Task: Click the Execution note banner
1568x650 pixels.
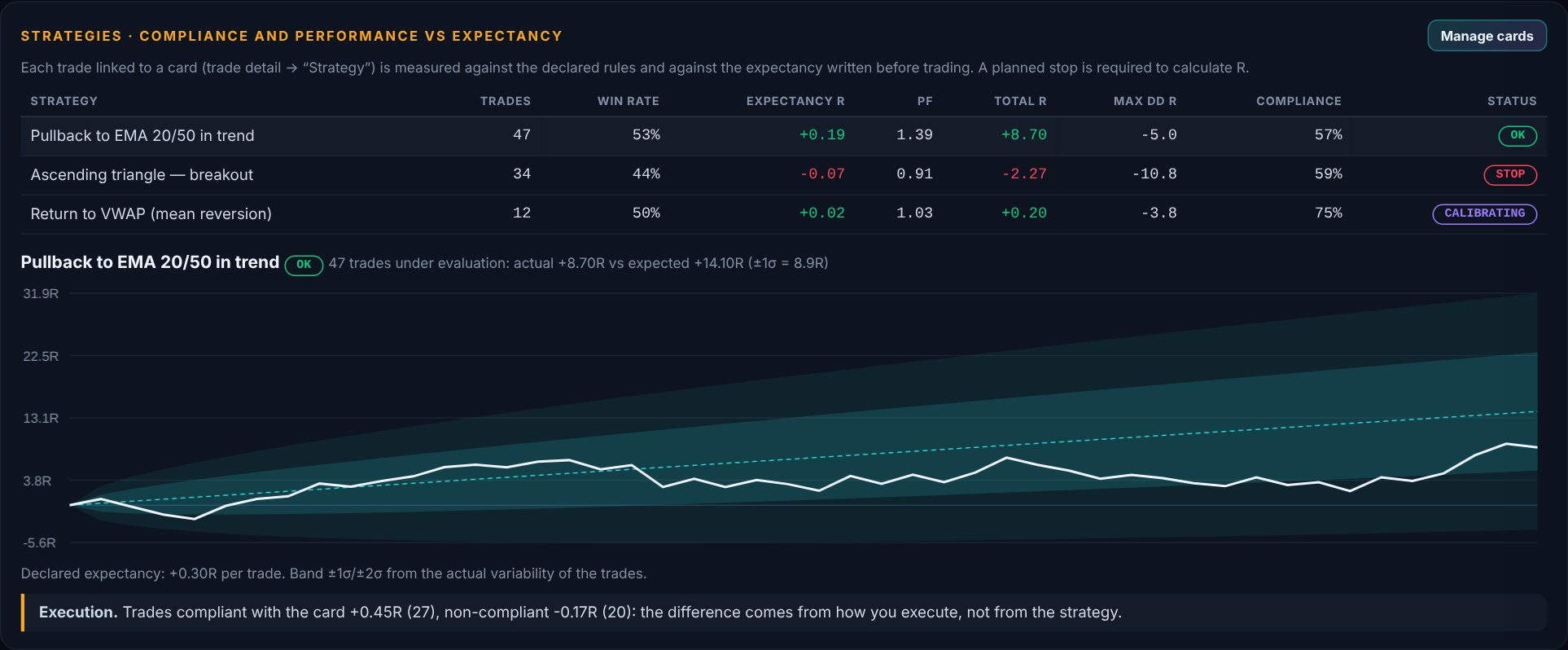Action: click(783, 613)
